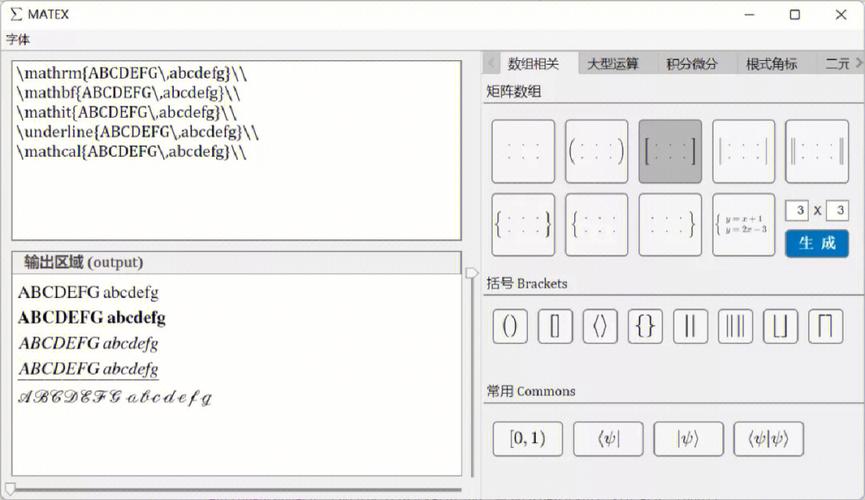Viewport: 865px width, 500px height.
Task: Click the \underline line in the editor
Action: [137, 132]
